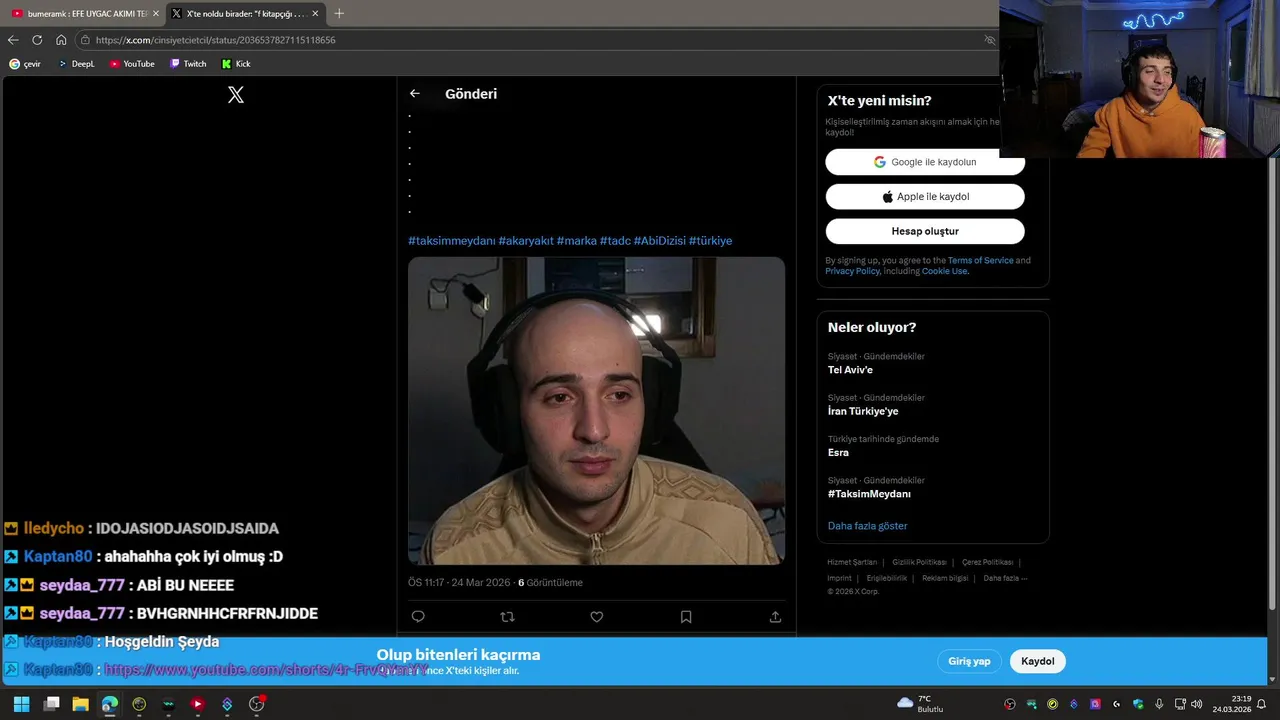Open the Terms of Service link
Image resolution: width=1280 pixels, height=720 pixels.
(x=980, y=261)
